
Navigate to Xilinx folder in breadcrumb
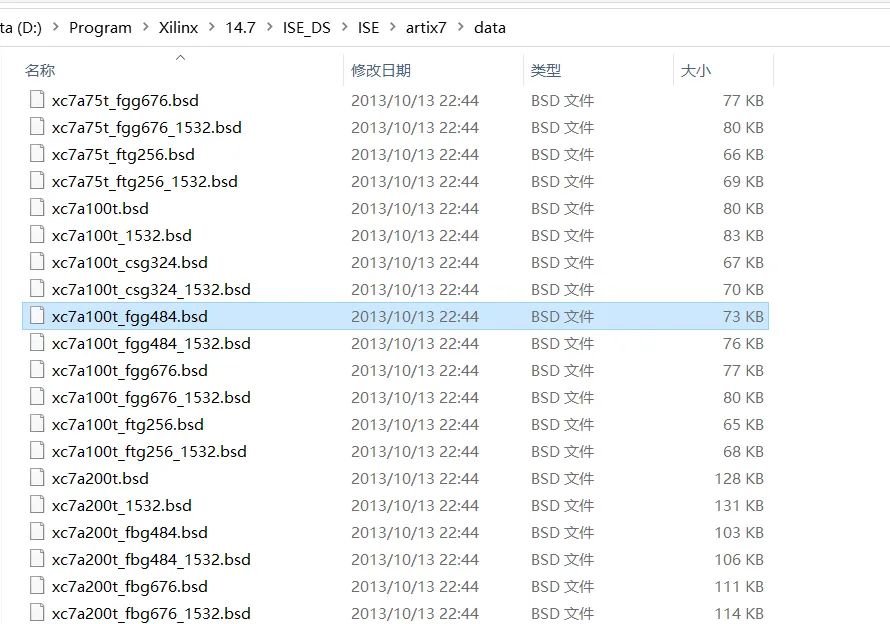click(x=178, y=27)
